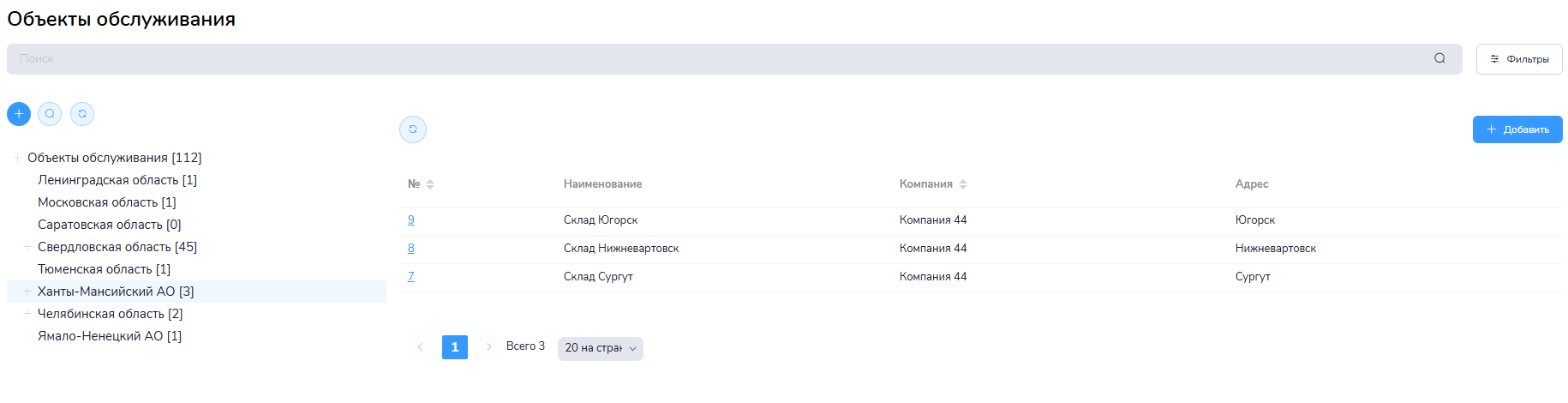
Task: Click the tree search magnifier icon
Action: tap(50, 114)
